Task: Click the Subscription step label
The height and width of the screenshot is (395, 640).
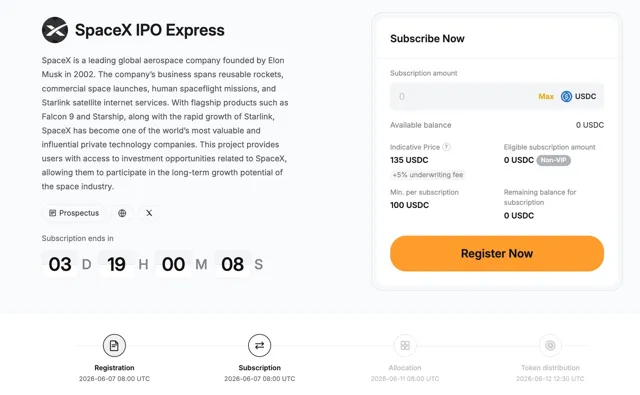Action: pos(260,368)
